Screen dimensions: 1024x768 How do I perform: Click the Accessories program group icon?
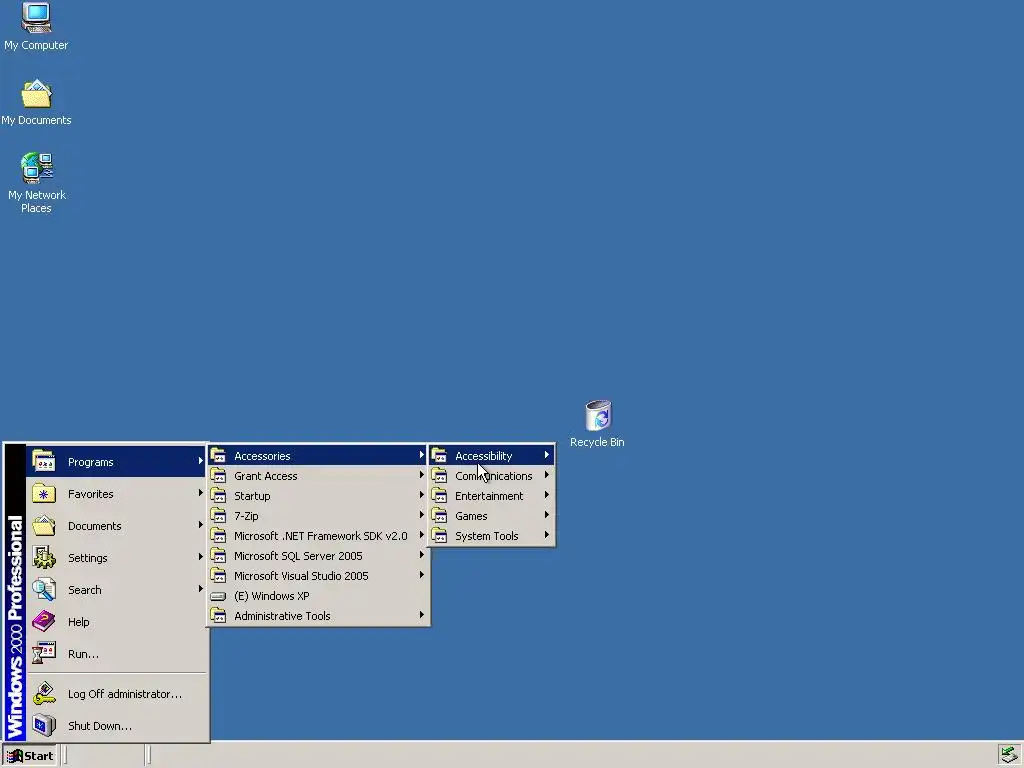[x=218, y=455]
